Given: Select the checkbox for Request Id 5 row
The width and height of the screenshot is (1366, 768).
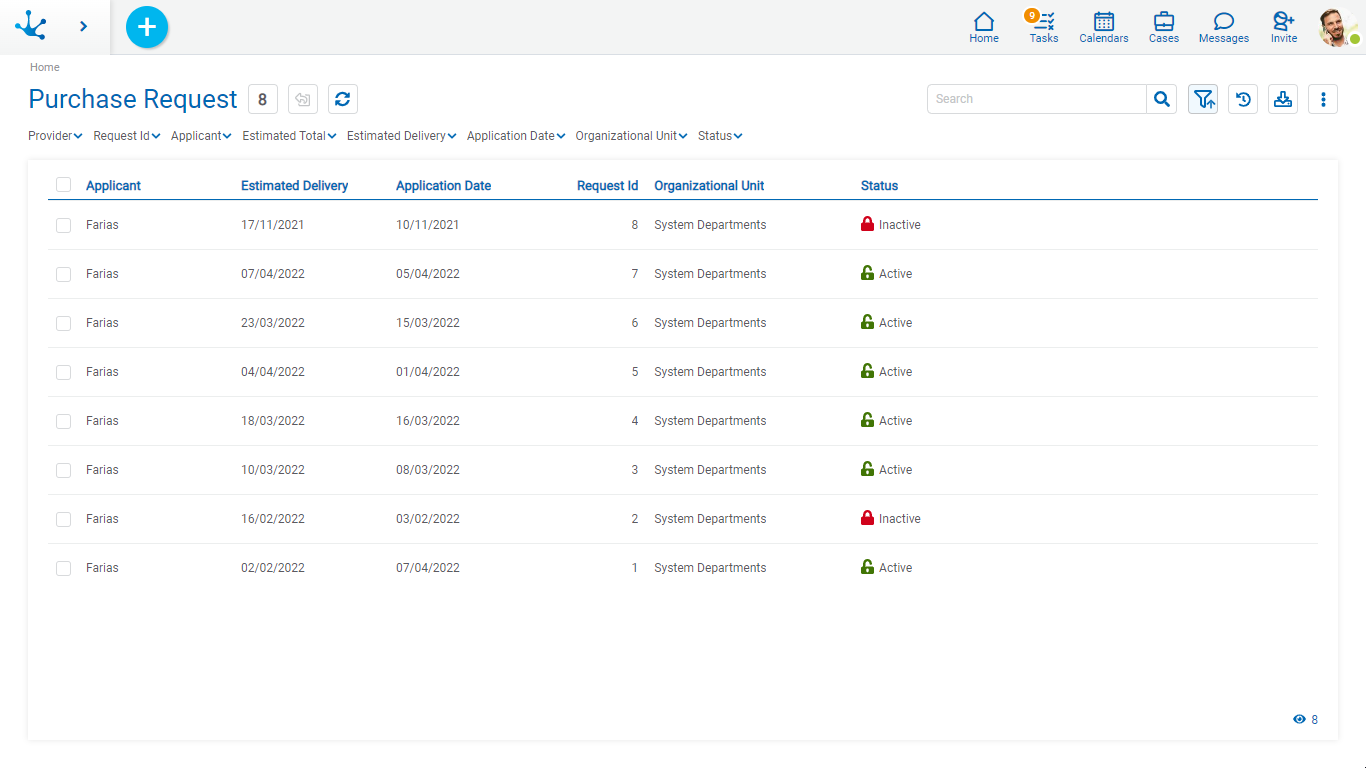Looking at the screenshot, I should coord(64,372).
